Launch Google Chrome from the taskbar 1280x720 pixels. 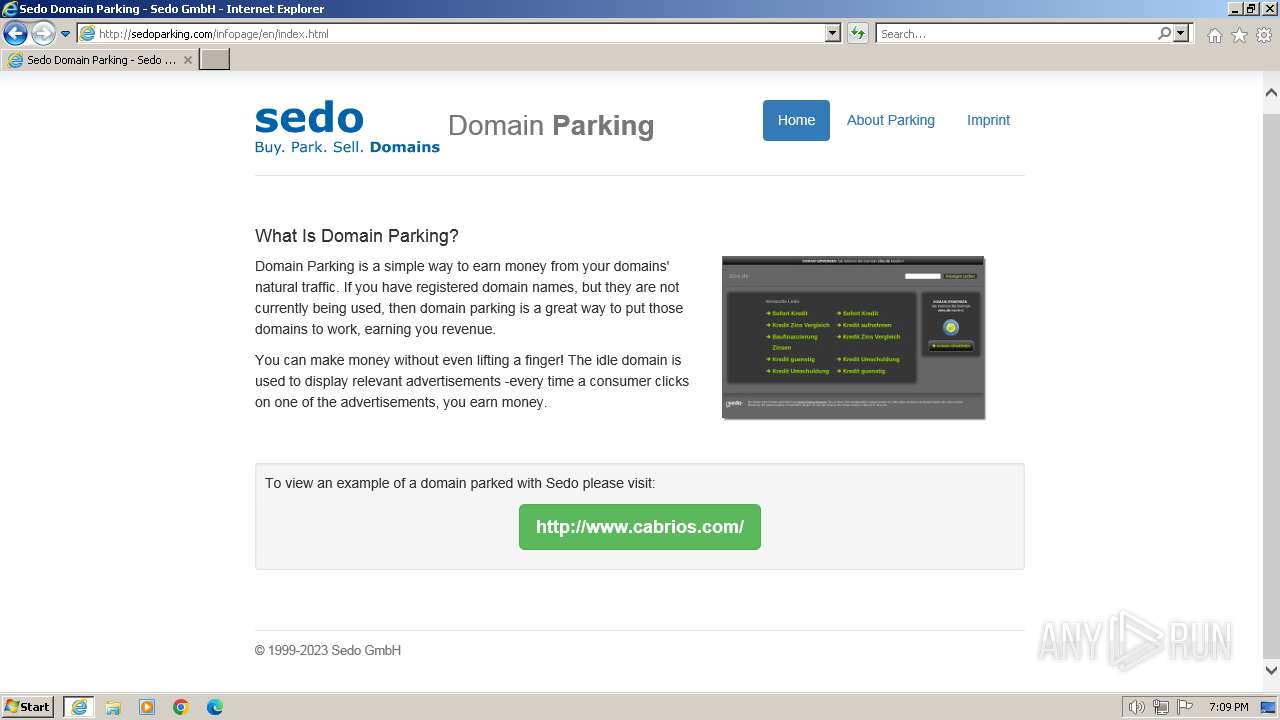pyautogui.click(x=181, y=707)
